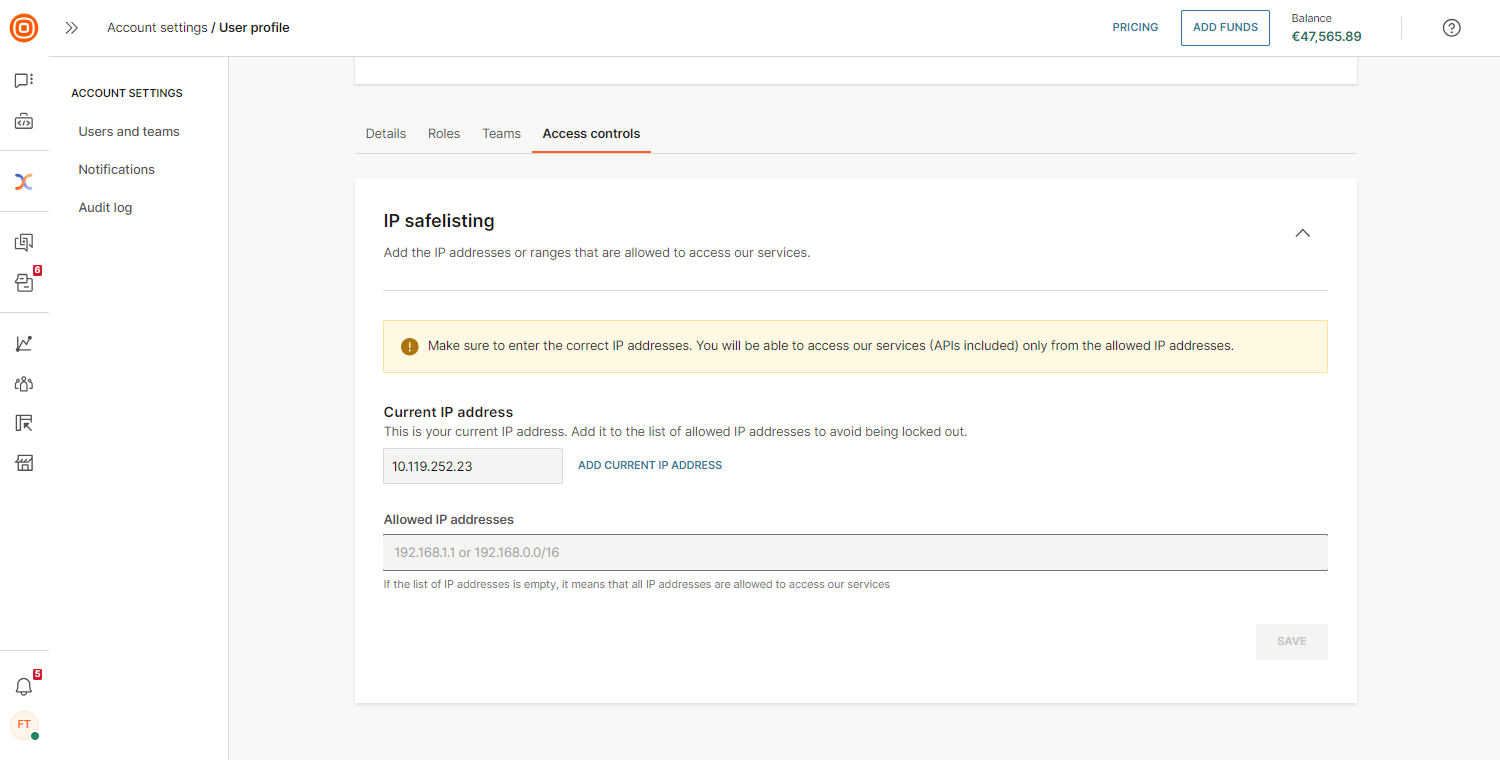Image resolution: width=1500 pixels, height=760 pixels.
Task: Open the chat bubble icon in sidebar
Action: (x=24, y=80)
